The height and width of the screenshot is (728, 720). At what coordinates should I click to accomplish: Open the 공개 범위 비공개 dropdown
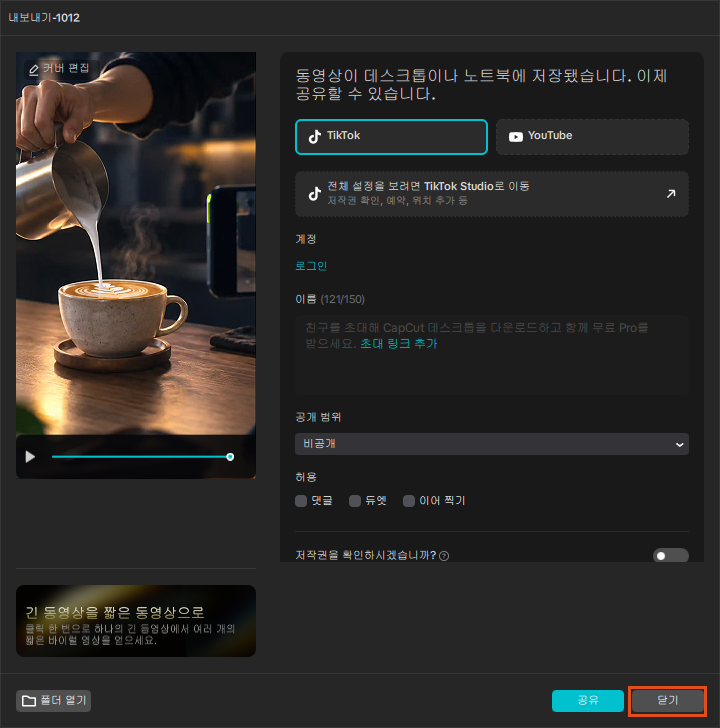click(492, 444)
